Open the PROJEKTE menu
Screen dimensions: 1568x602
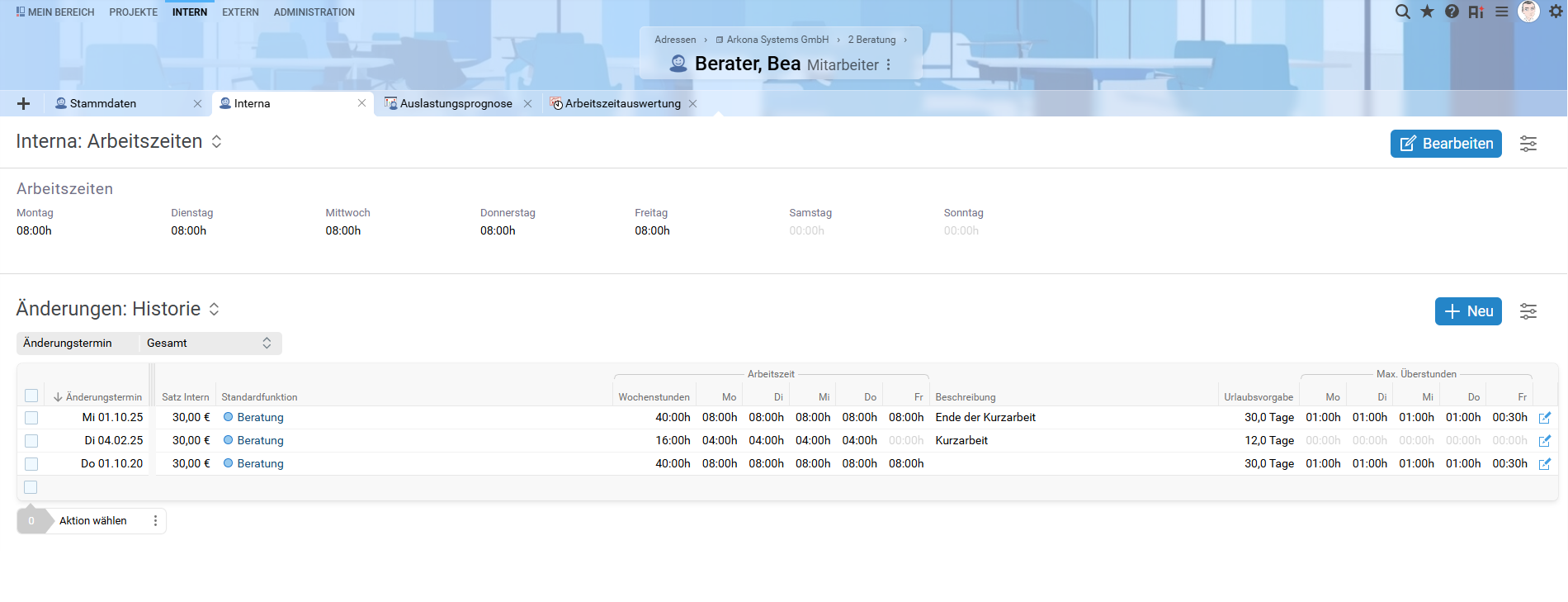[x=133, y=12]
